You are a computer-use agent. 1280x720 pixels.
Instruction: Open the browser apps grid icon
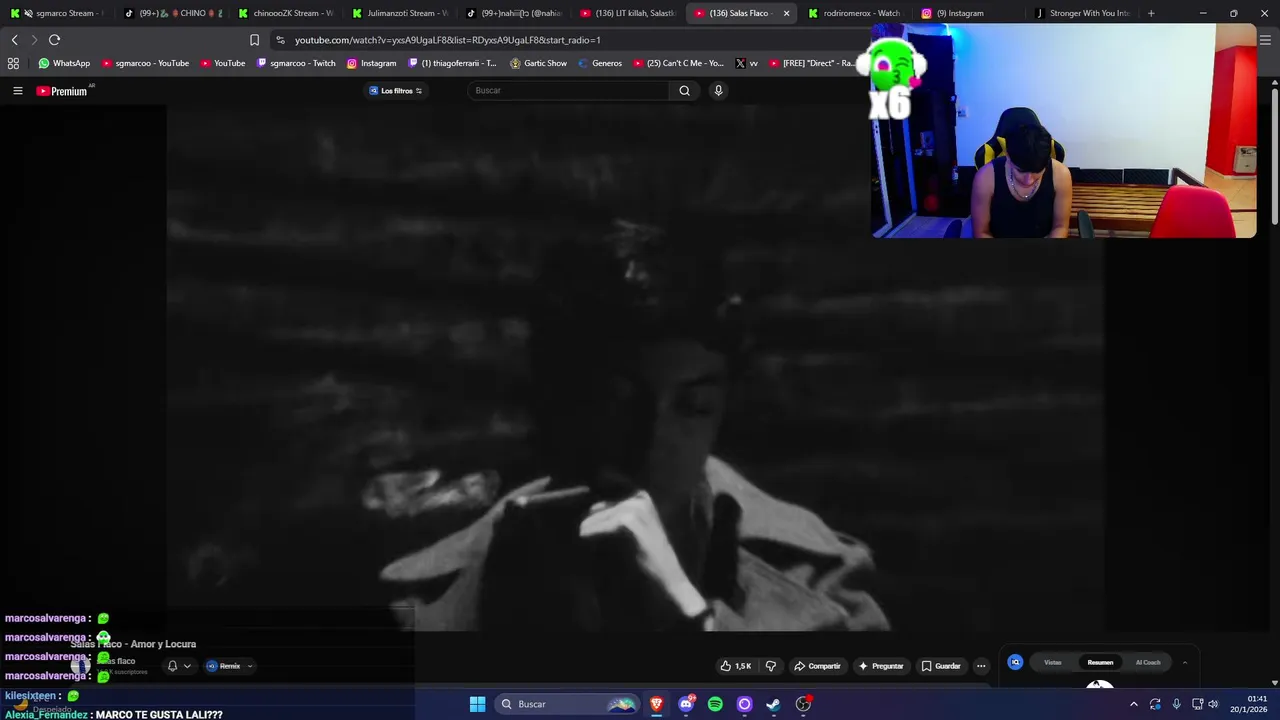pos(13,63)
